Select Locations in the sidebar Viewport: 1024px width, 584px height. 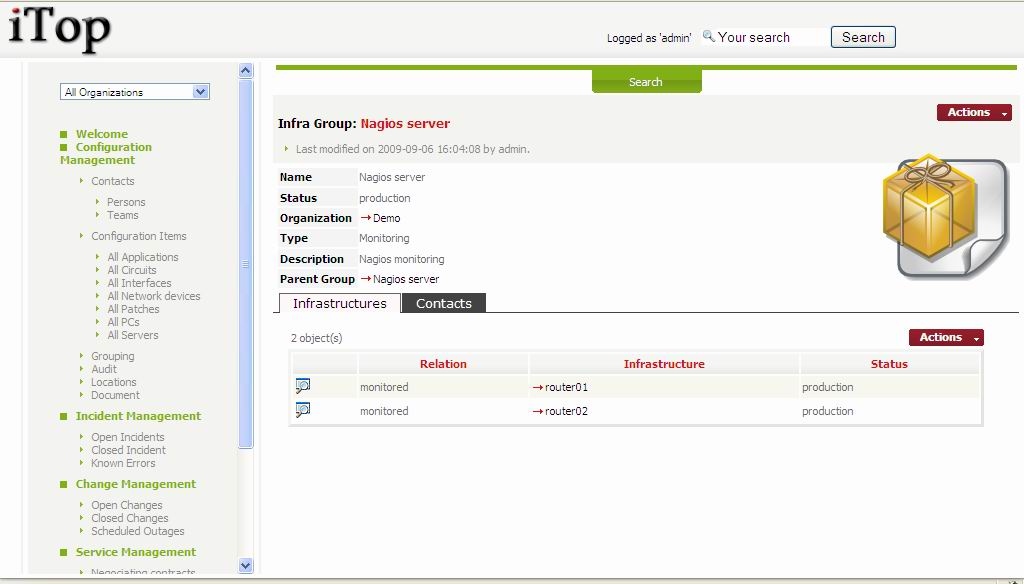(114, 382)
